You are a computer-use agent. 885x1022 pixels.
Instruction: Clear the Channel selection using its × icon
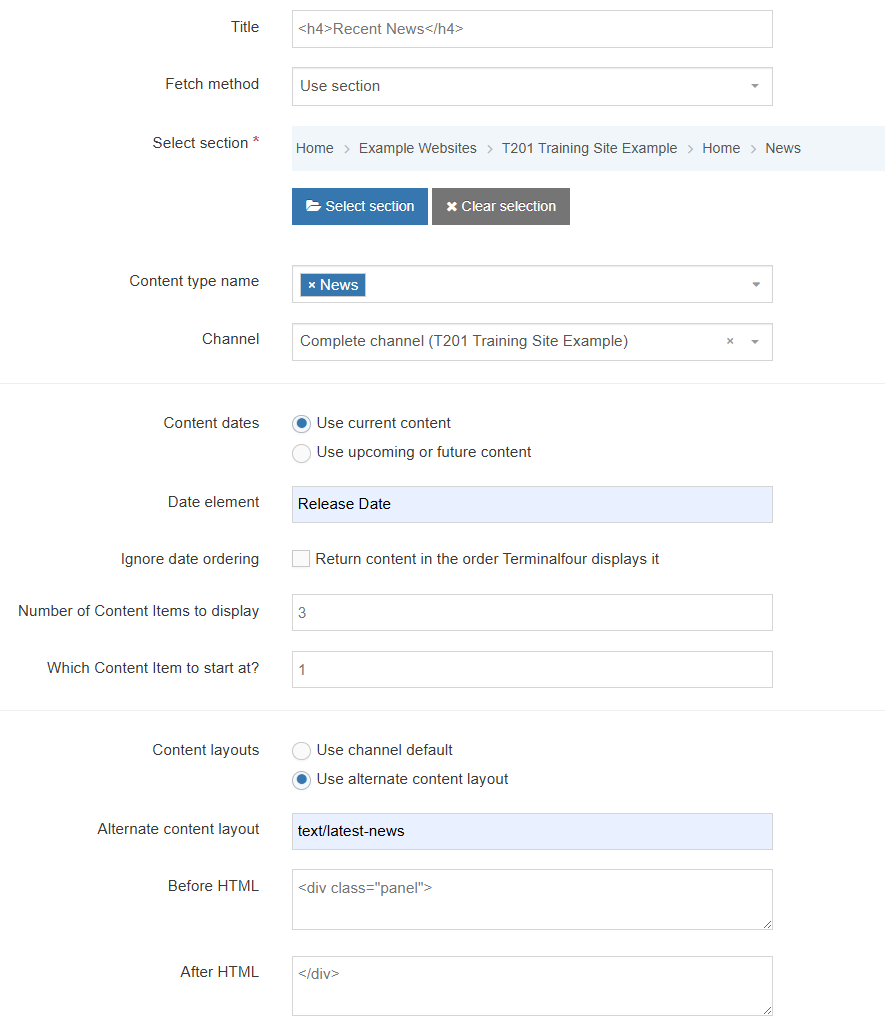click(729, 341)
